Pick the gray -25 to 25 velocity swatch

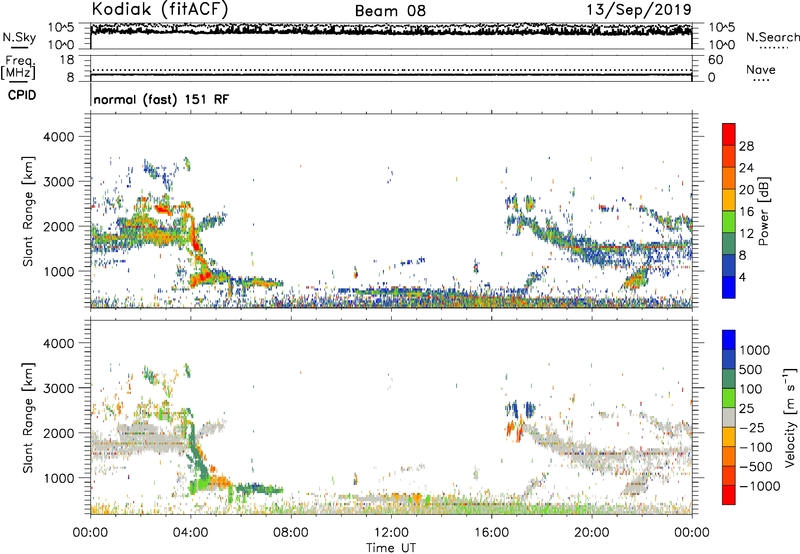click(729, 417)
